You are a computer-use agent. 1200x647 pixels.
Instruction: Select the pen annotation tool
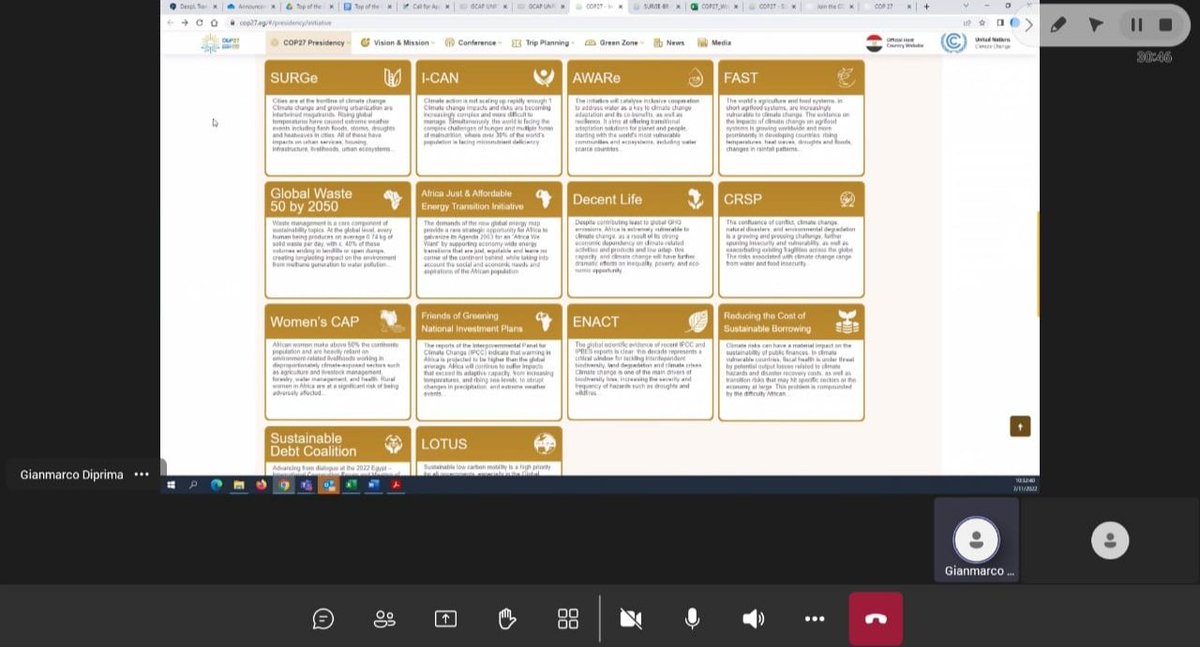pos(1059,24)
